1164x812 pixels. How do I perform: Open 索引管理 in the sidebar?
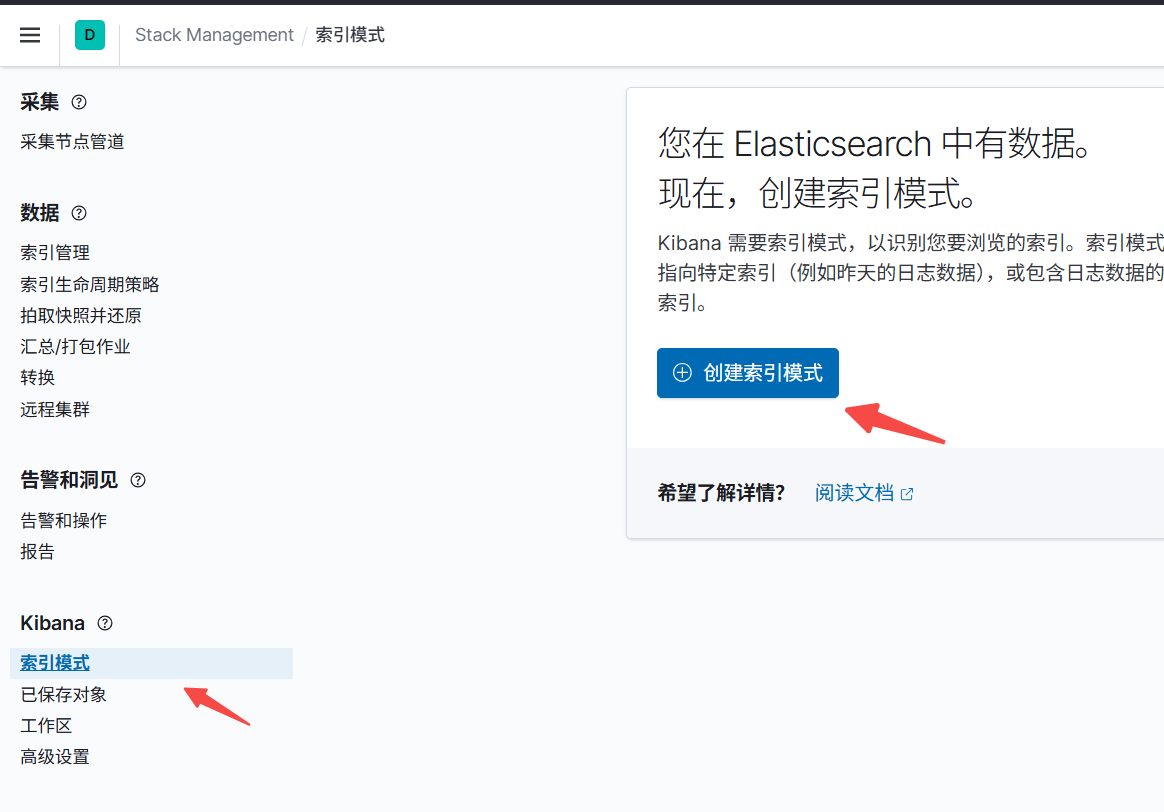(x=55, y=253)
